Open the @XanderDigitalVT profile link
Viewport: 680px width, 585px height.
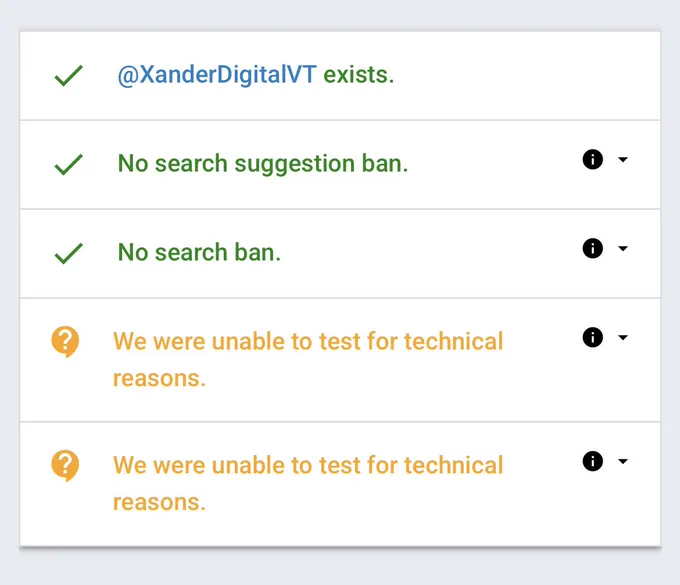[x=217, y=75]
